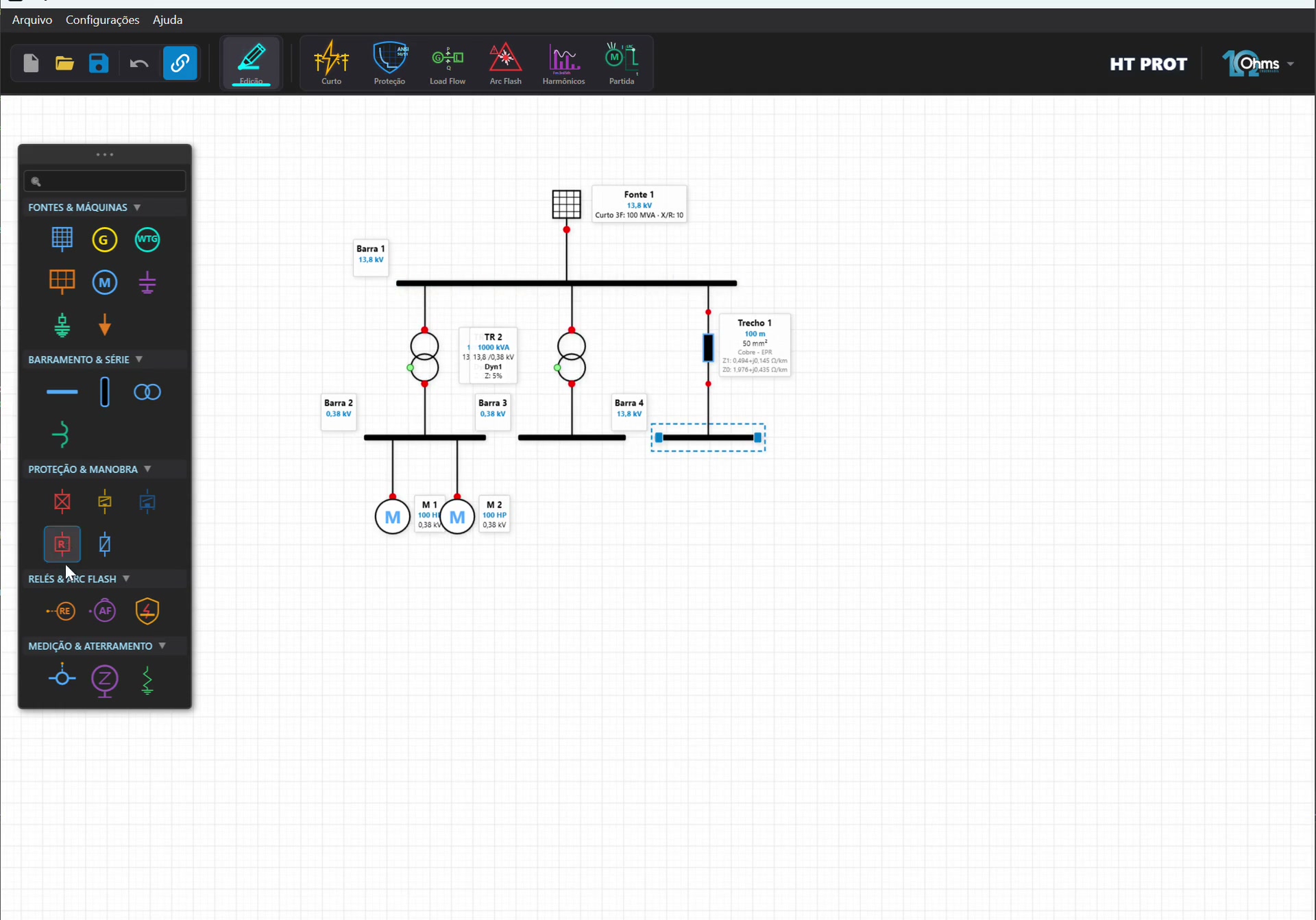
Task: Select the purple AF arc flash component
Action: click(x=103, y=611)
